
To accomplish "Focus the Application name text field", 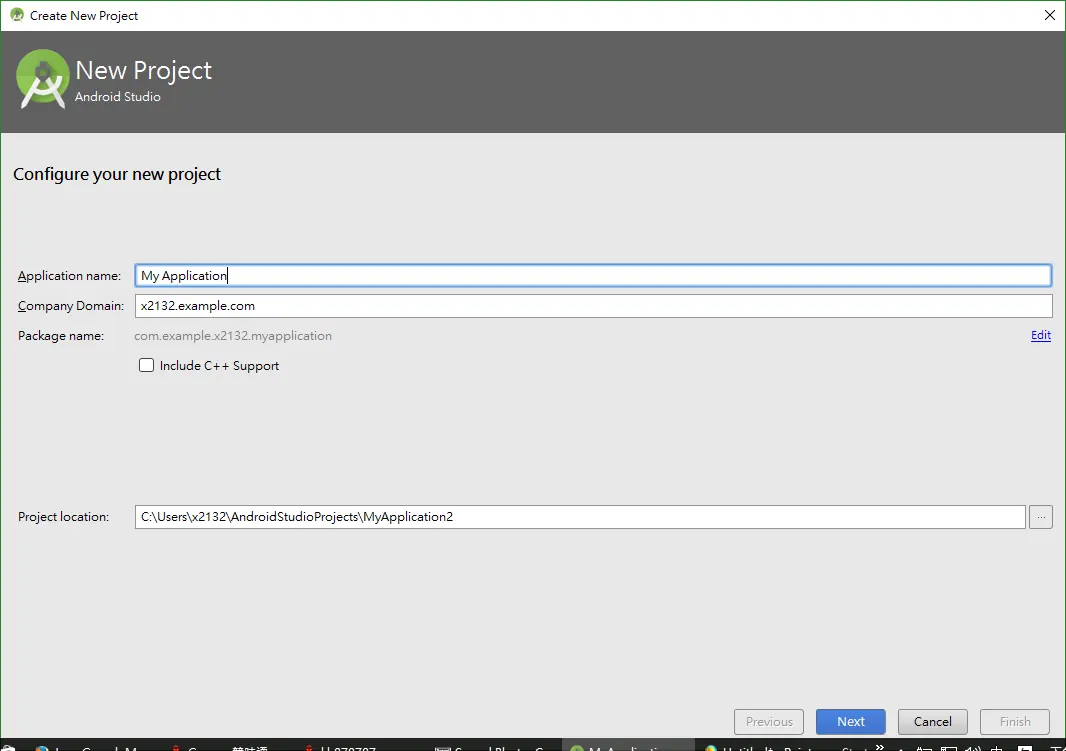I will click(x=593, y=275).
